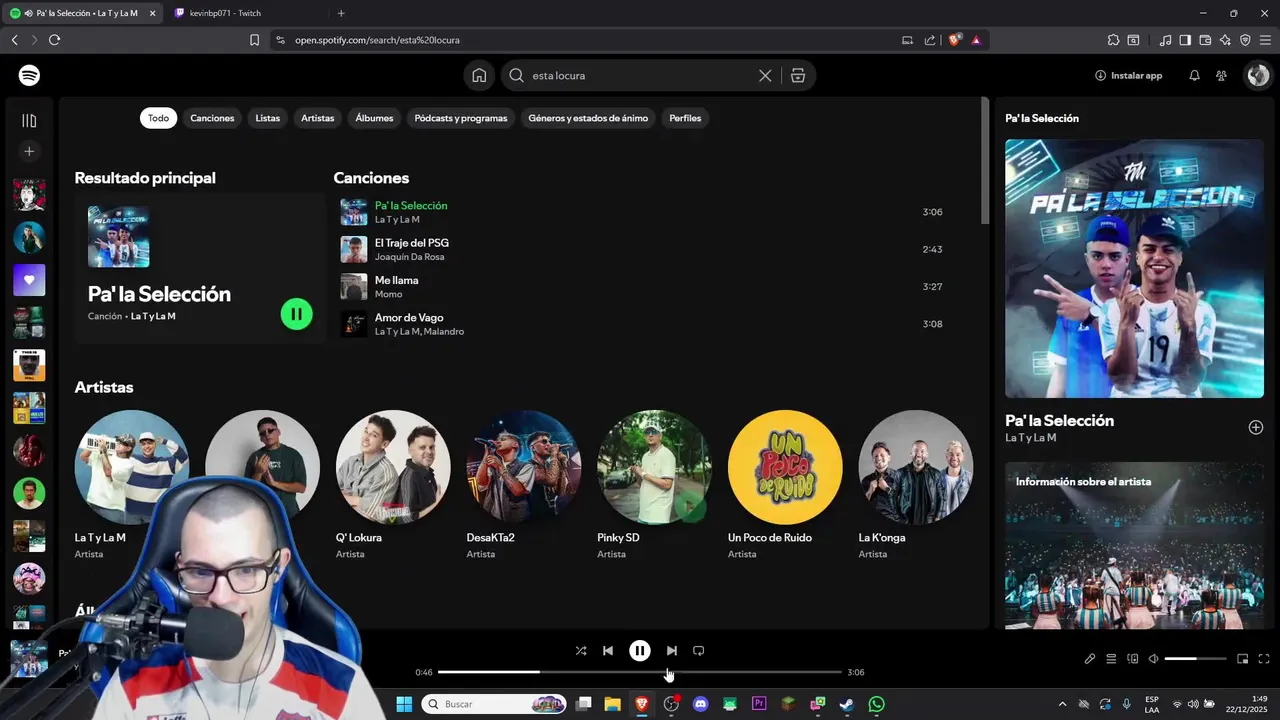This screenshot has height=720, width=1280.
Task: Go to Spotify Home (house icon)
Action: (479, 76)
